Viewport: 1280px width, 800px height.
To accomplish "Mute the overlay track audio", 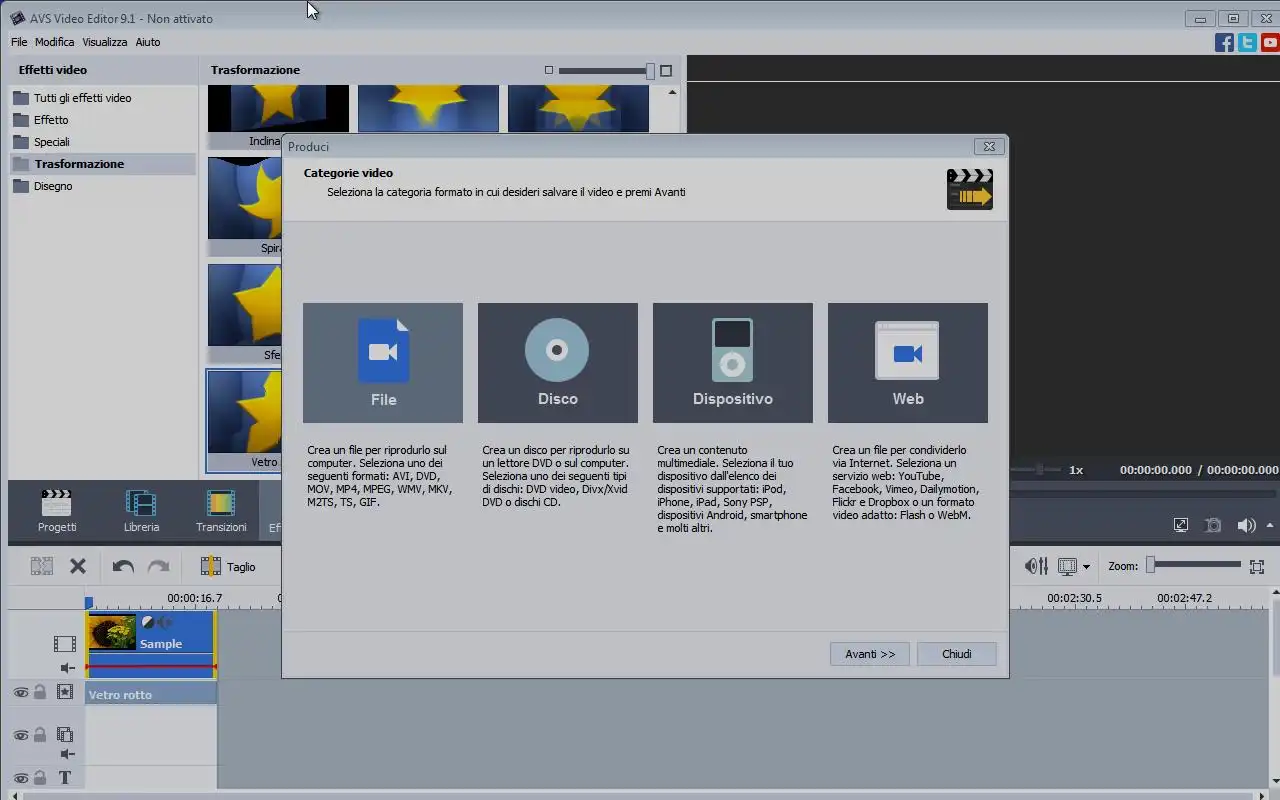I will tap(67, 755).
